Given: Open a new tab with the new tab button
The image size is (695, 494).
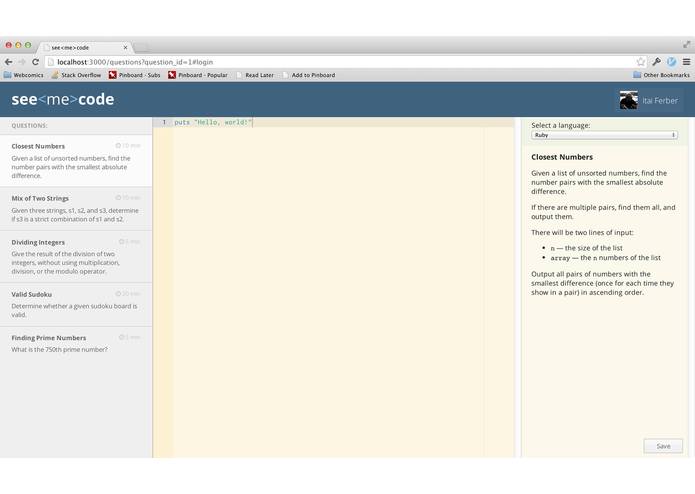Looking at the screenshot, I should 141,47.
